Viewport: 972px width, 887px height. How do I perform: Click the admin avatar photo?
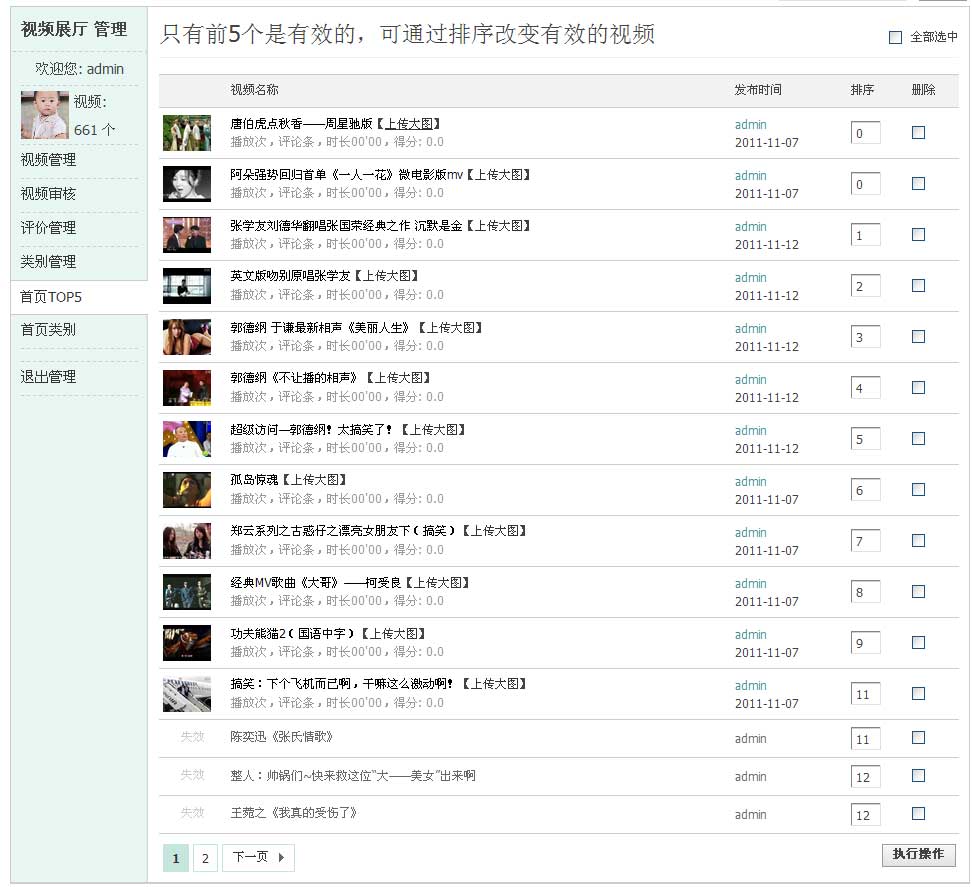click(45, 115)
